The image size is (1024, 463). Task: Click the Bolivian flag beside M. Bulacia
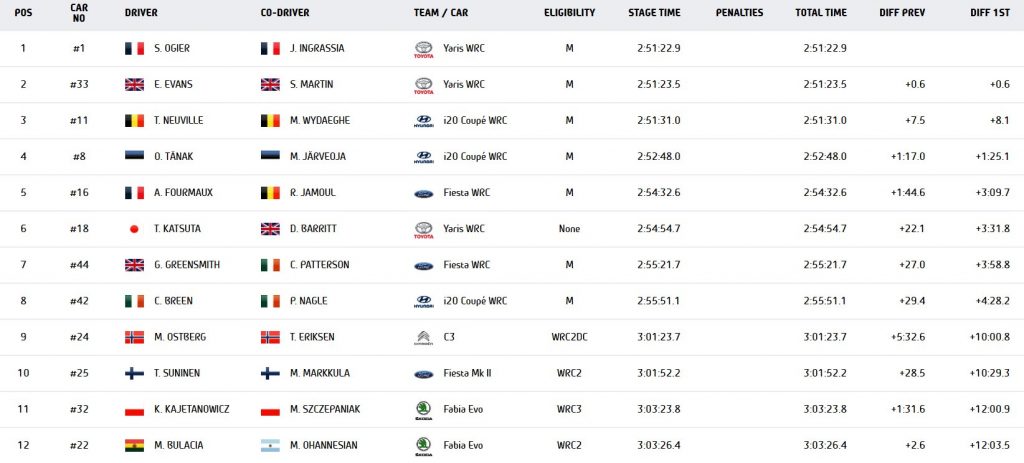[x=135, y=445]
